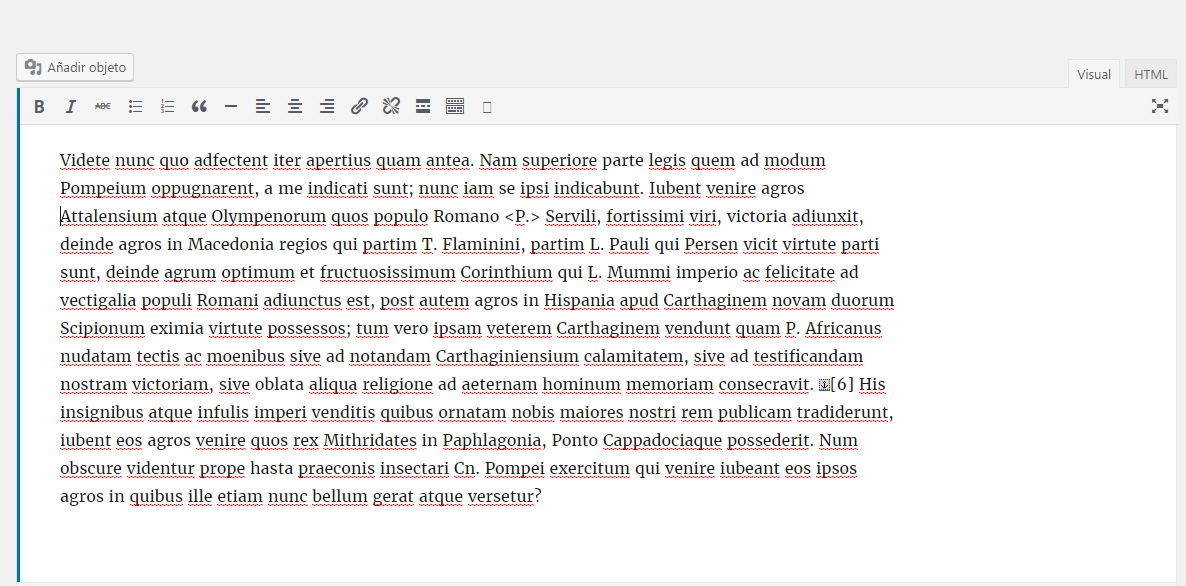Switch to the Visual tab
The height and width of the screenshot is (586, 1186).
click(1094, 75)
